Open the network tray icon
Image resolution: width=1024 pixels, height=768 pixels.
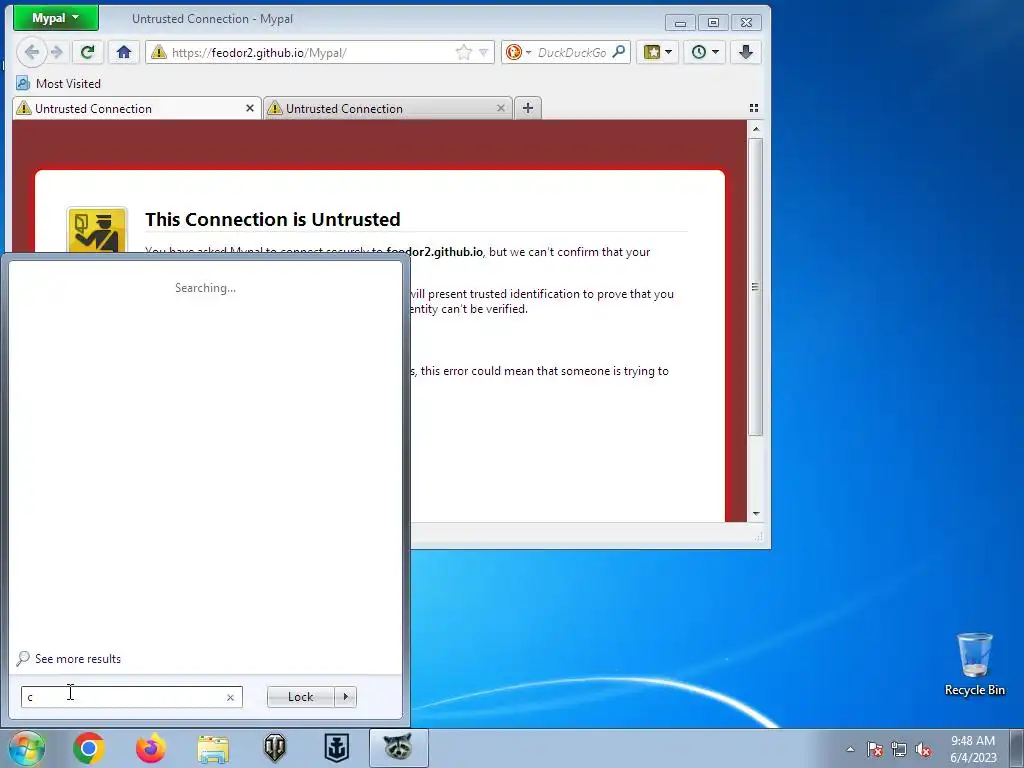coord(899,749)
